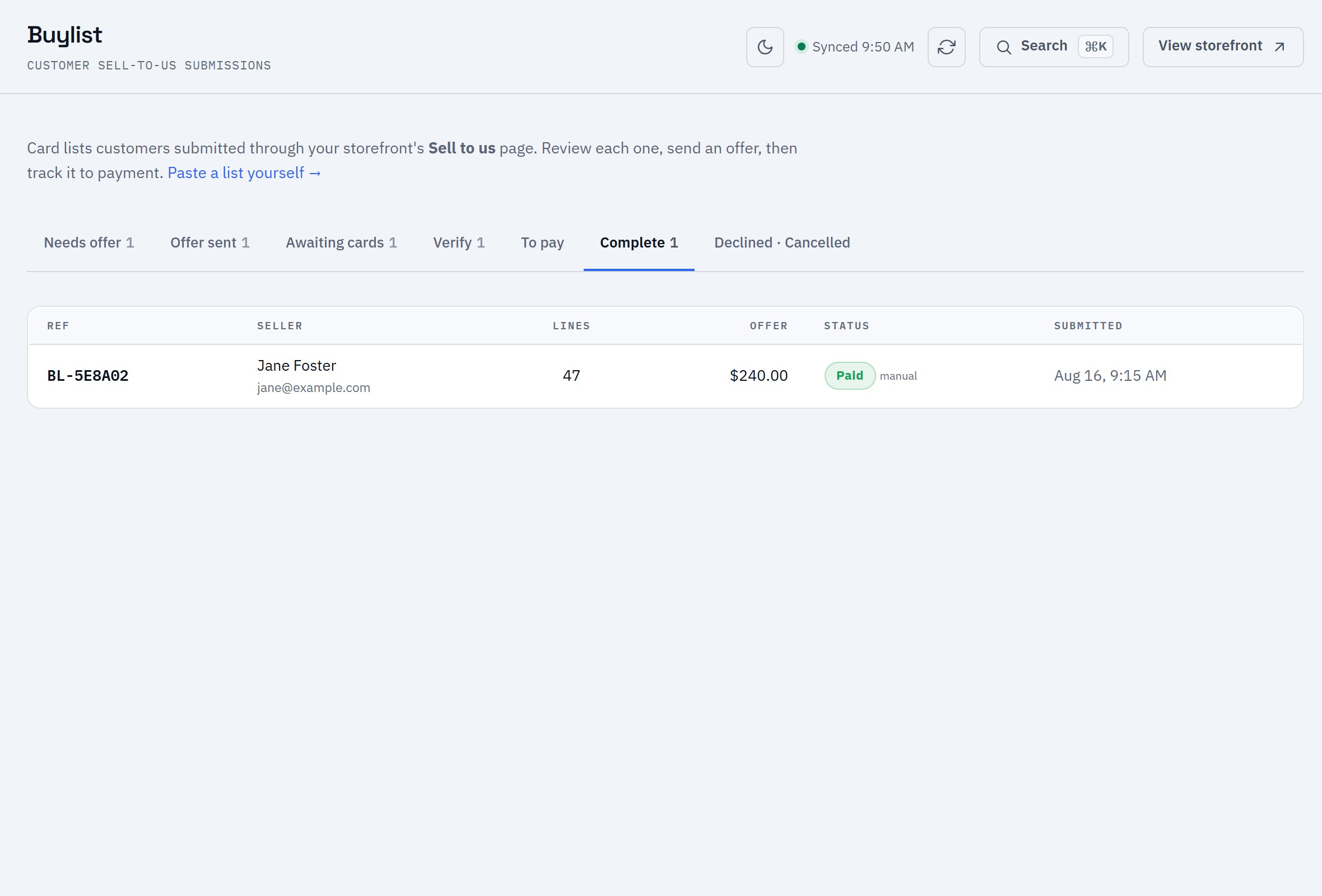Click the manual payment label
Viewport: 1322px width, 896px height.
pyautogui.click(x=898, y=376)
